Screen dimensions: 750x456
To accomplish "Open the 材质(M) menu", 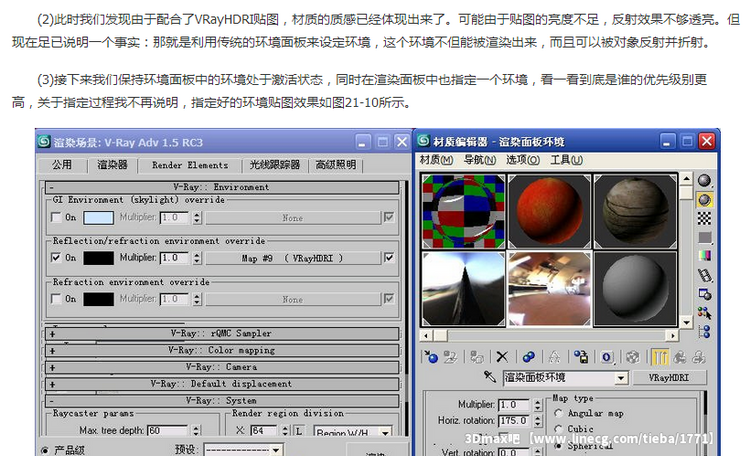I will (436, 160).
